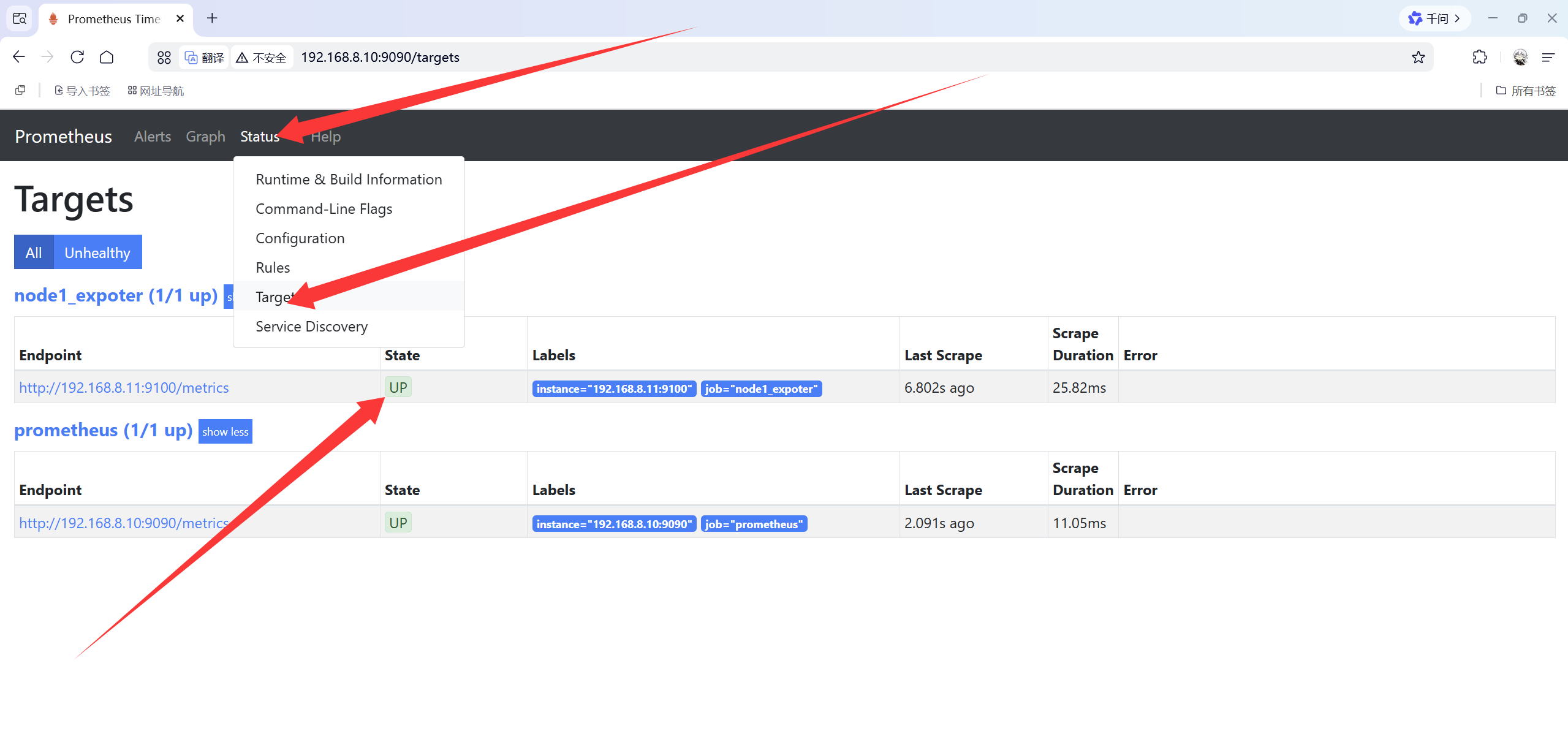The height and width of the screenshot is (731, 1568).
Task: Click the 11.05ms scrape duration value
Action: tap(1080, 523)
